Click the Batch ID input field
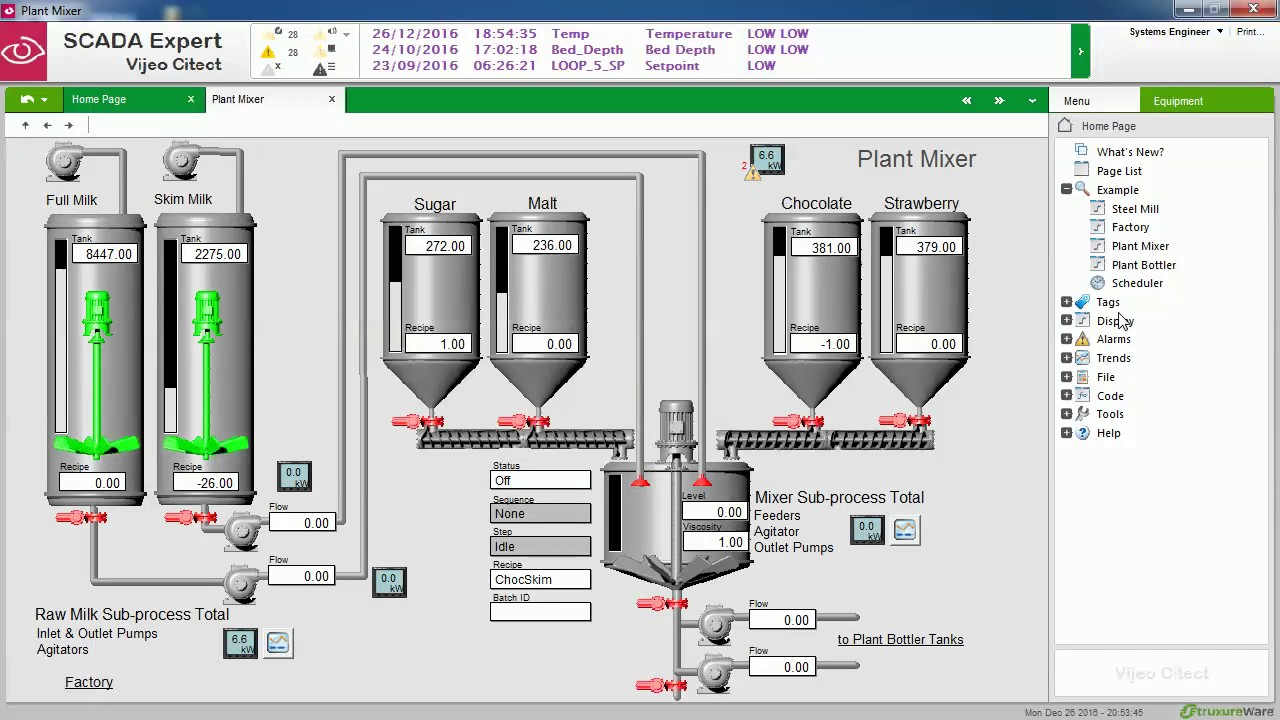 [x=540, y=612]
